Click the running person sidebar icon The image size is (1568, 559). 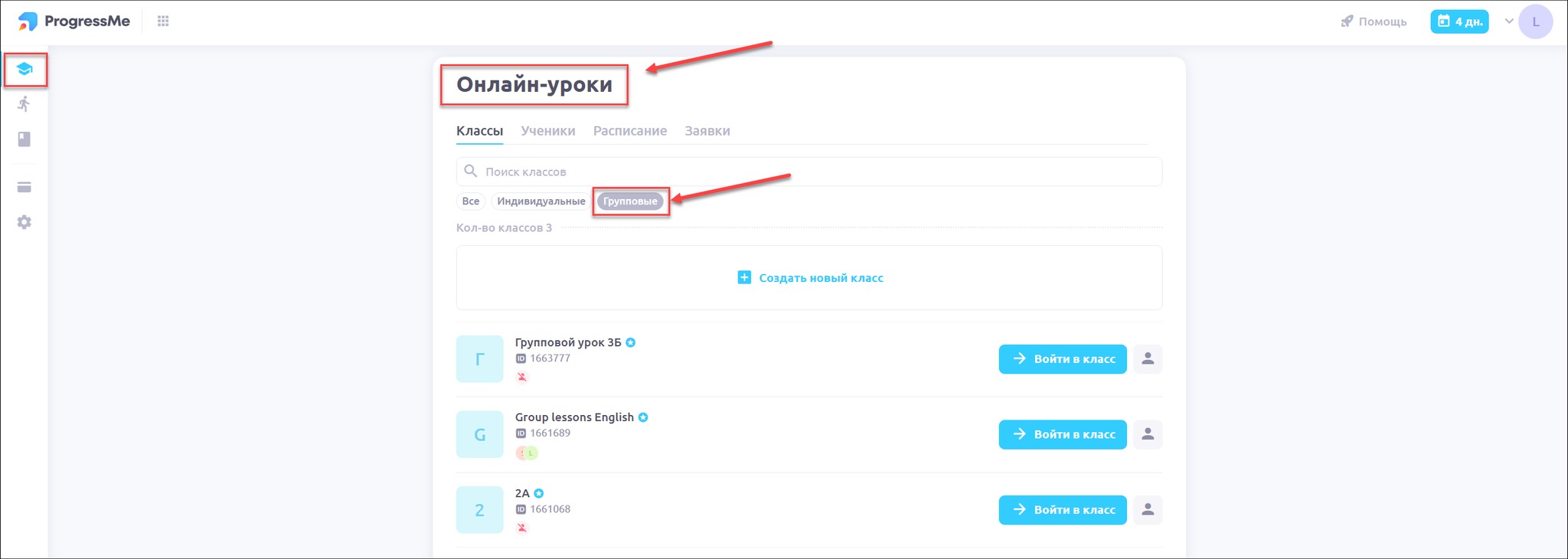coord(24,104)
